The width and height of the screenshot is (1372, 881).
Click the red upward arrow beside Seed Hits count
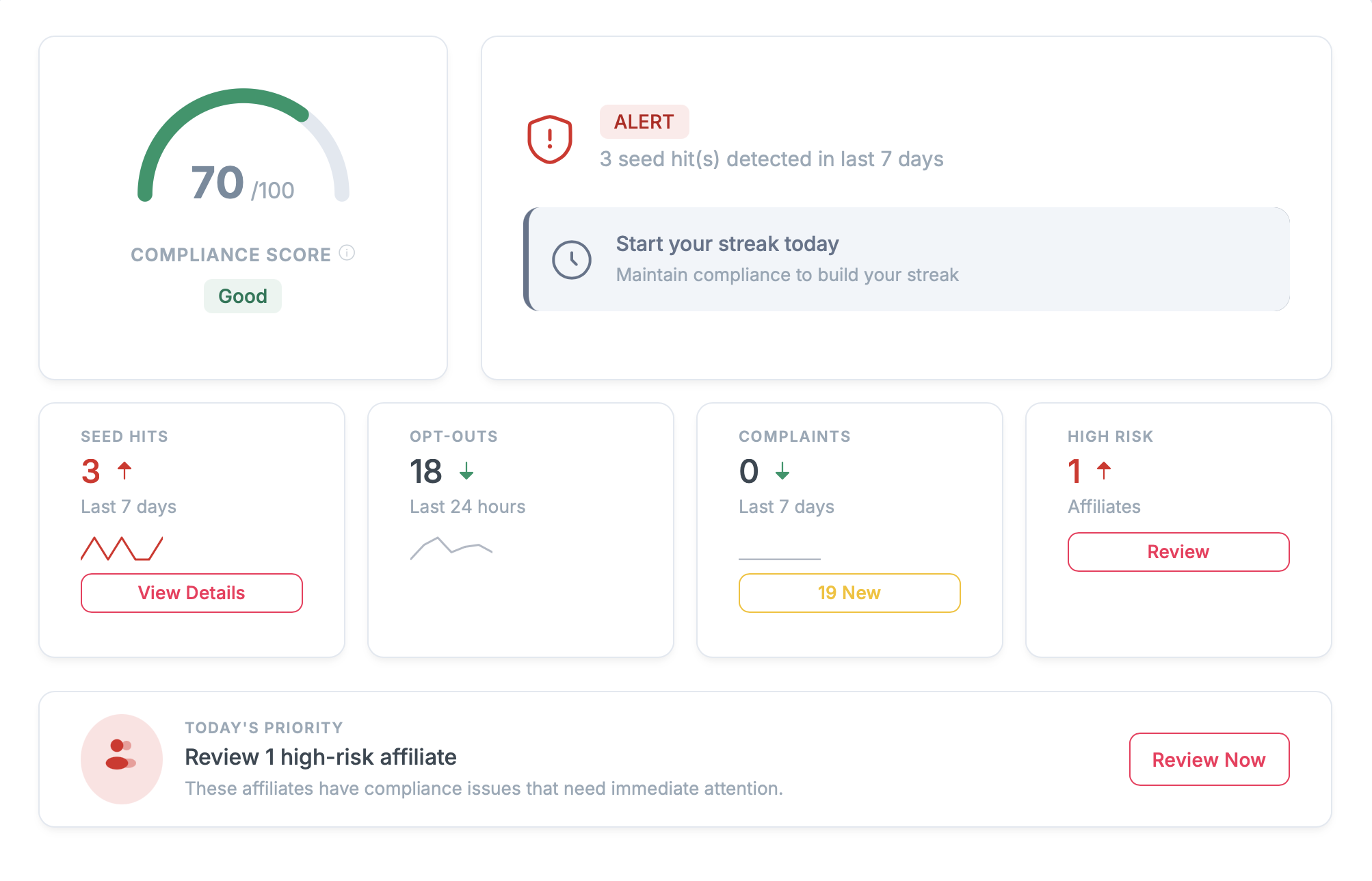coord(124,471)
